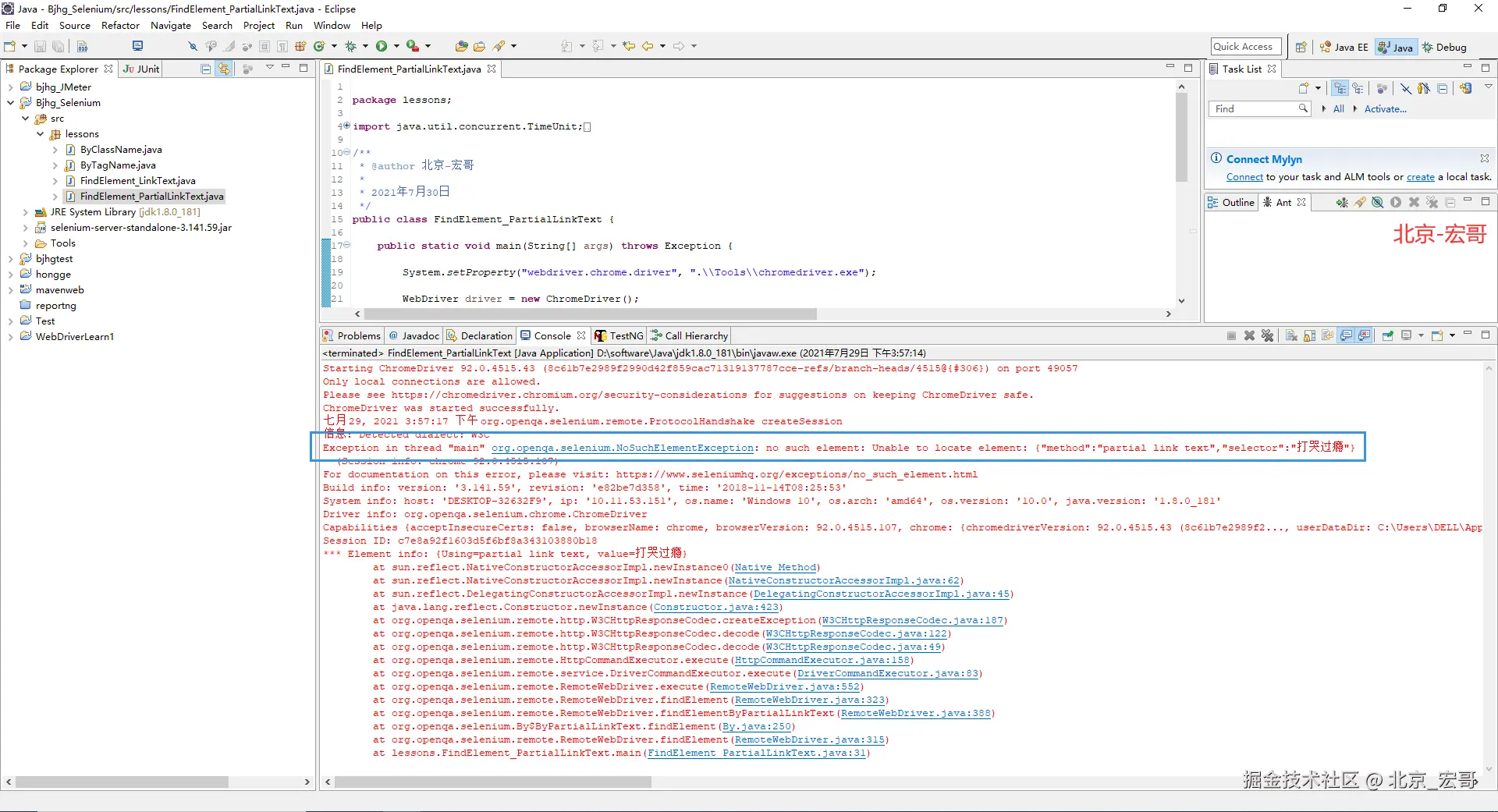Image resolution: width=1498 pixels, height=812 pixels.
Task: Toggle Scheduled presentation in Task List
Action: coord(1358,88)
